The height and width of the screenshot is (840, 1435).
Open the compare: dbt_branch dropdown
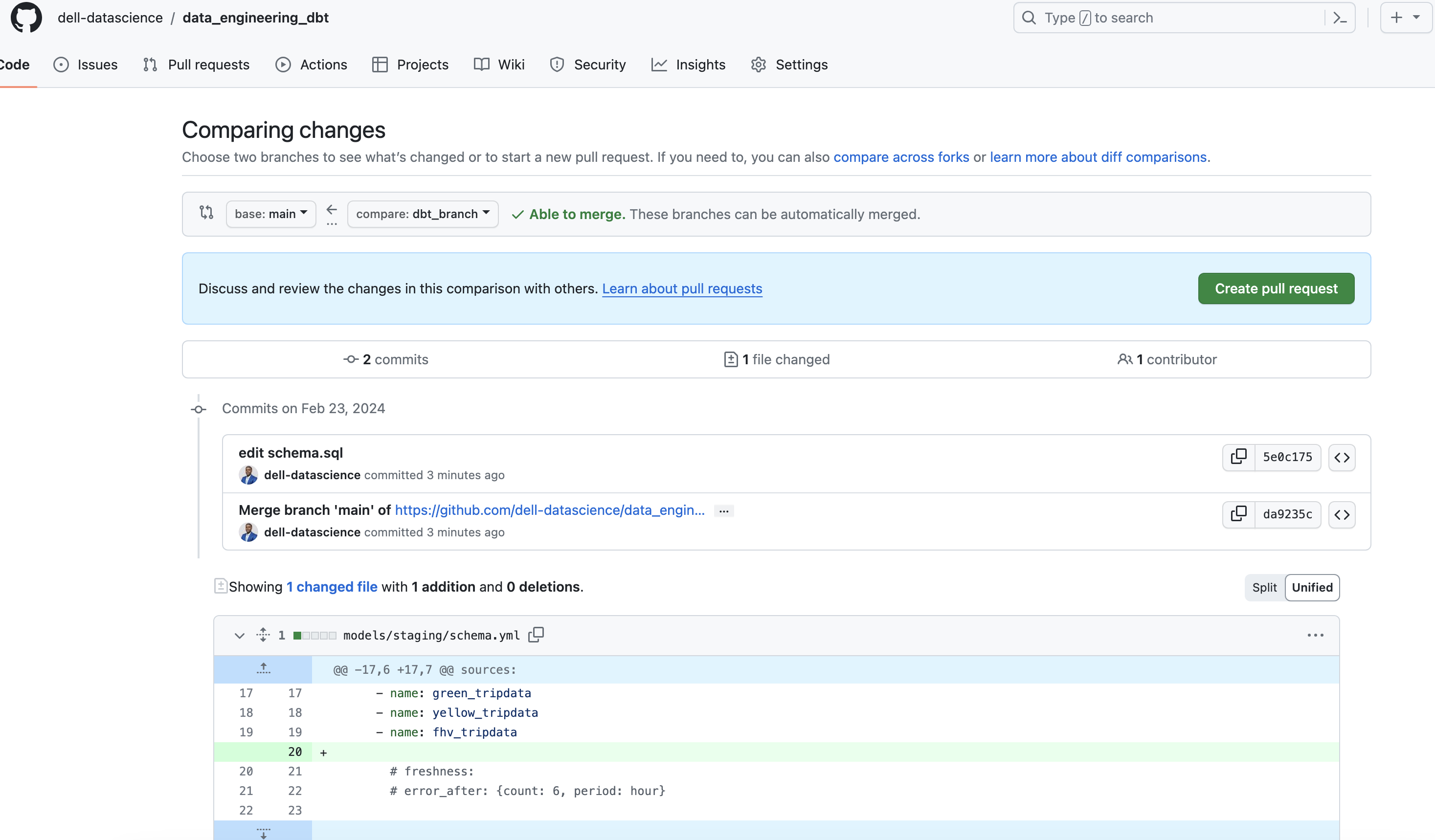click(423, 214)
